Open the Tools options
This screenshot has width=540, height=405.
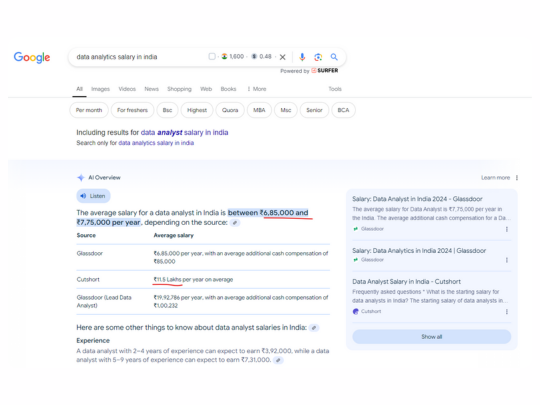pos(335,89)
